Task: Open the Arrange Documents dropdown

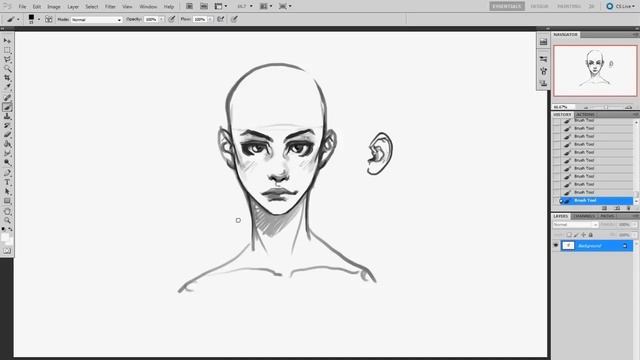Action: 267,6
